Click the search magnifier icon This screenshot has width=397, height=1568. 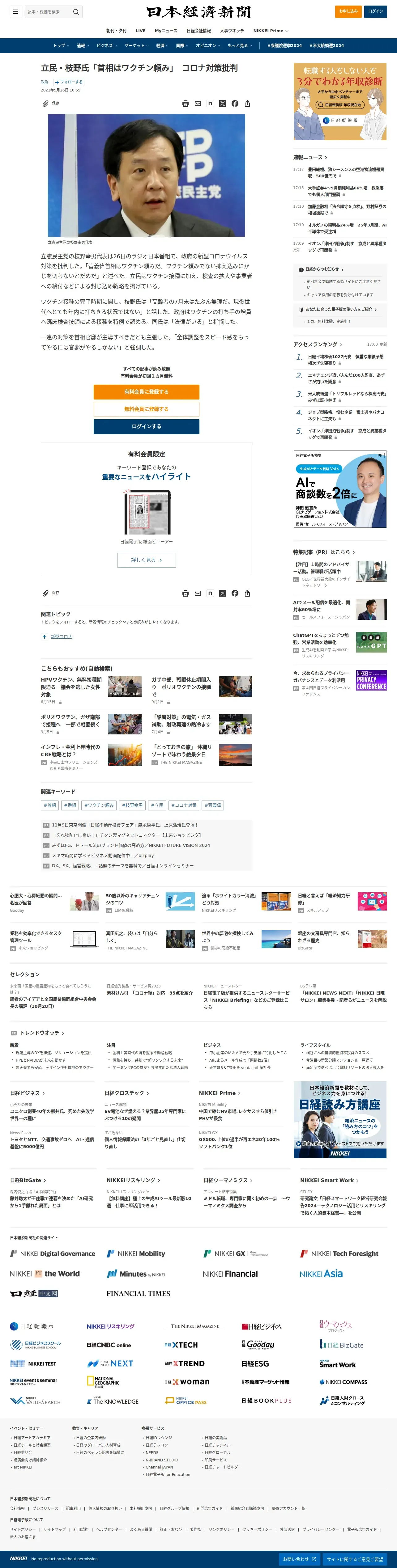(x=76, y=11)
